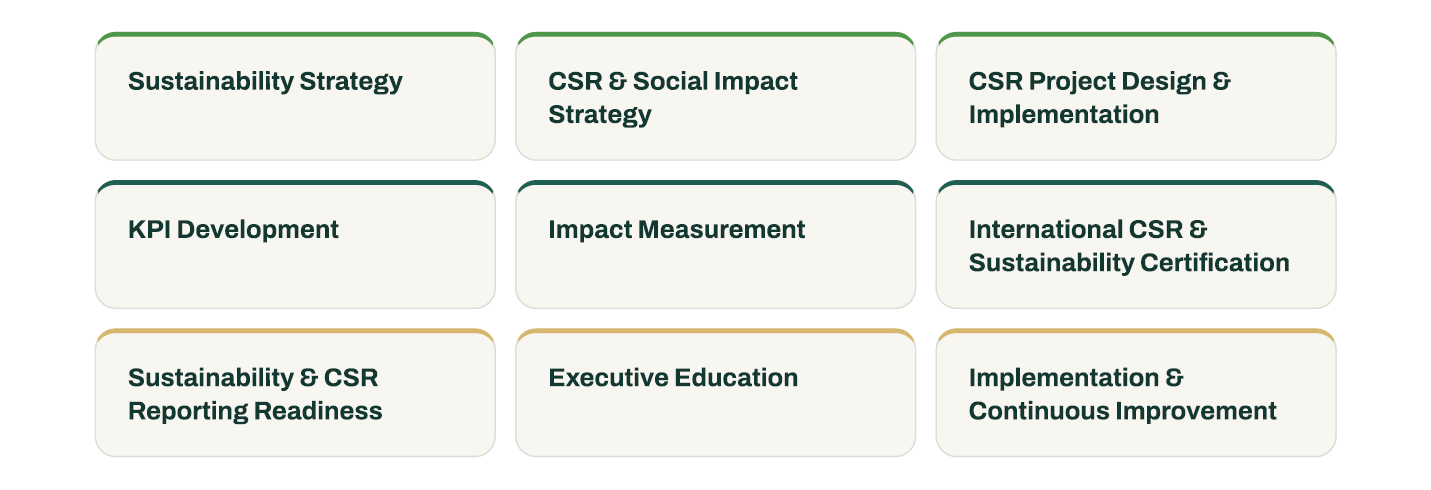Viewport: 1431px width, 490px height.
Task: Click green accent bar above Sustainability Strategy
Action: coord(295,35)
